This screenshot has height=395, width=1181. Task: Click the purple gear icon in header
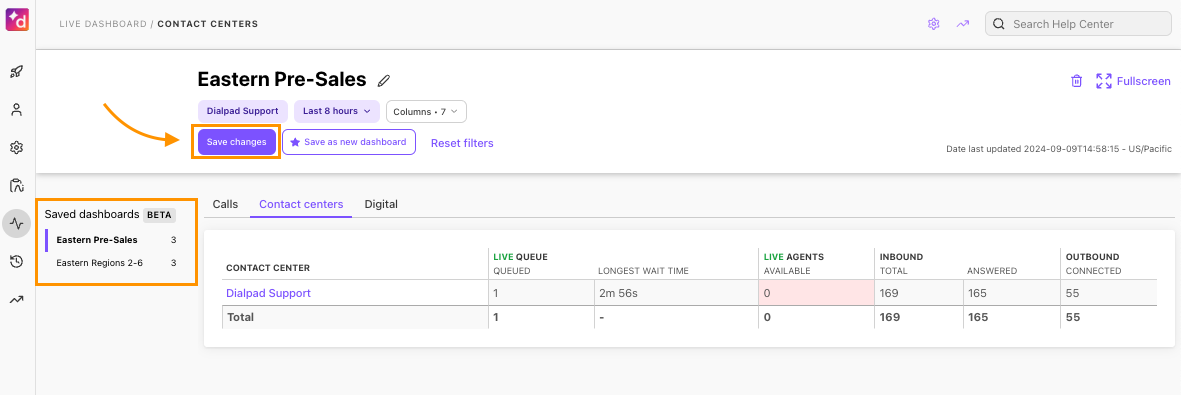pyautogui.click(x=934, y=24)
